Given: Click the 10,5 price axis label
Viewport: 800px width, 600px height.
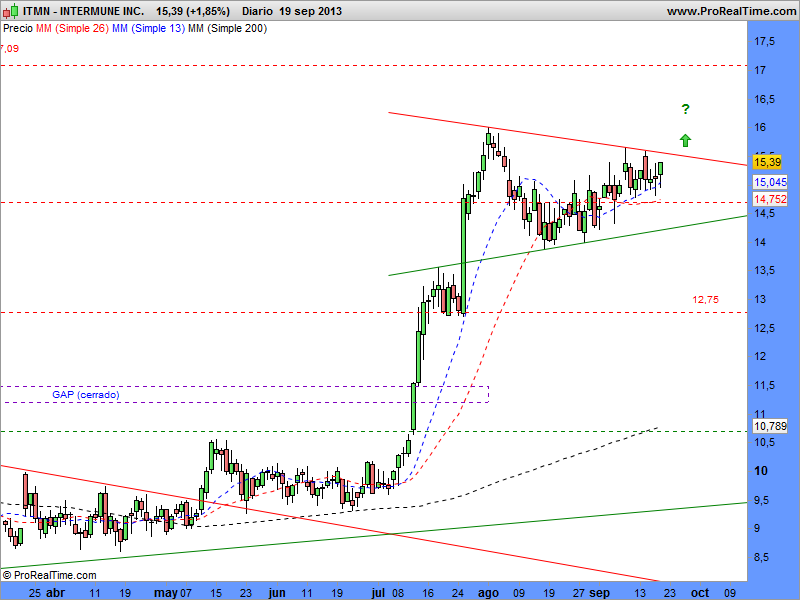Looking at the screenshot, I should [764, 442].
